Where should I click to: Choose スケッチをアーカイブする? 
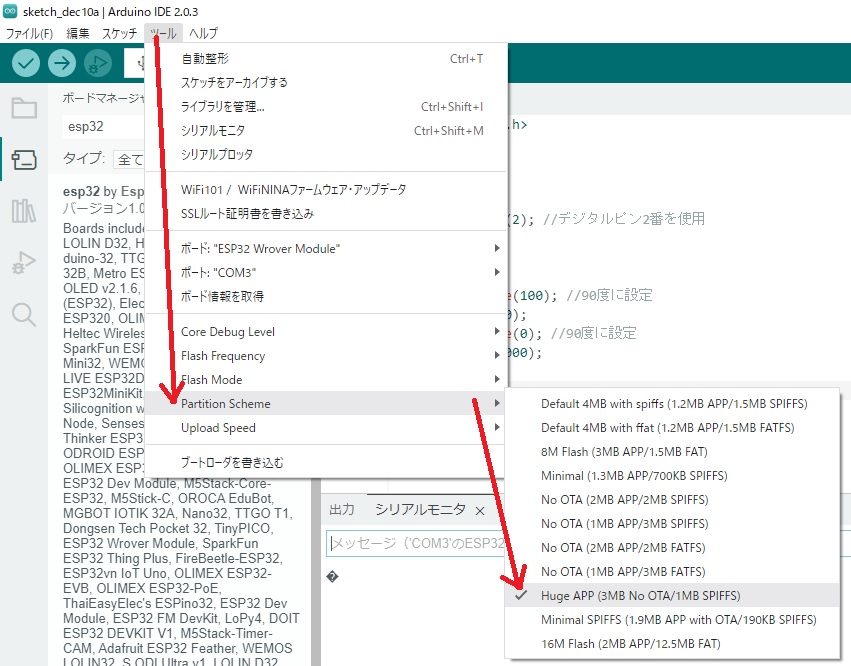pos(326,83)
